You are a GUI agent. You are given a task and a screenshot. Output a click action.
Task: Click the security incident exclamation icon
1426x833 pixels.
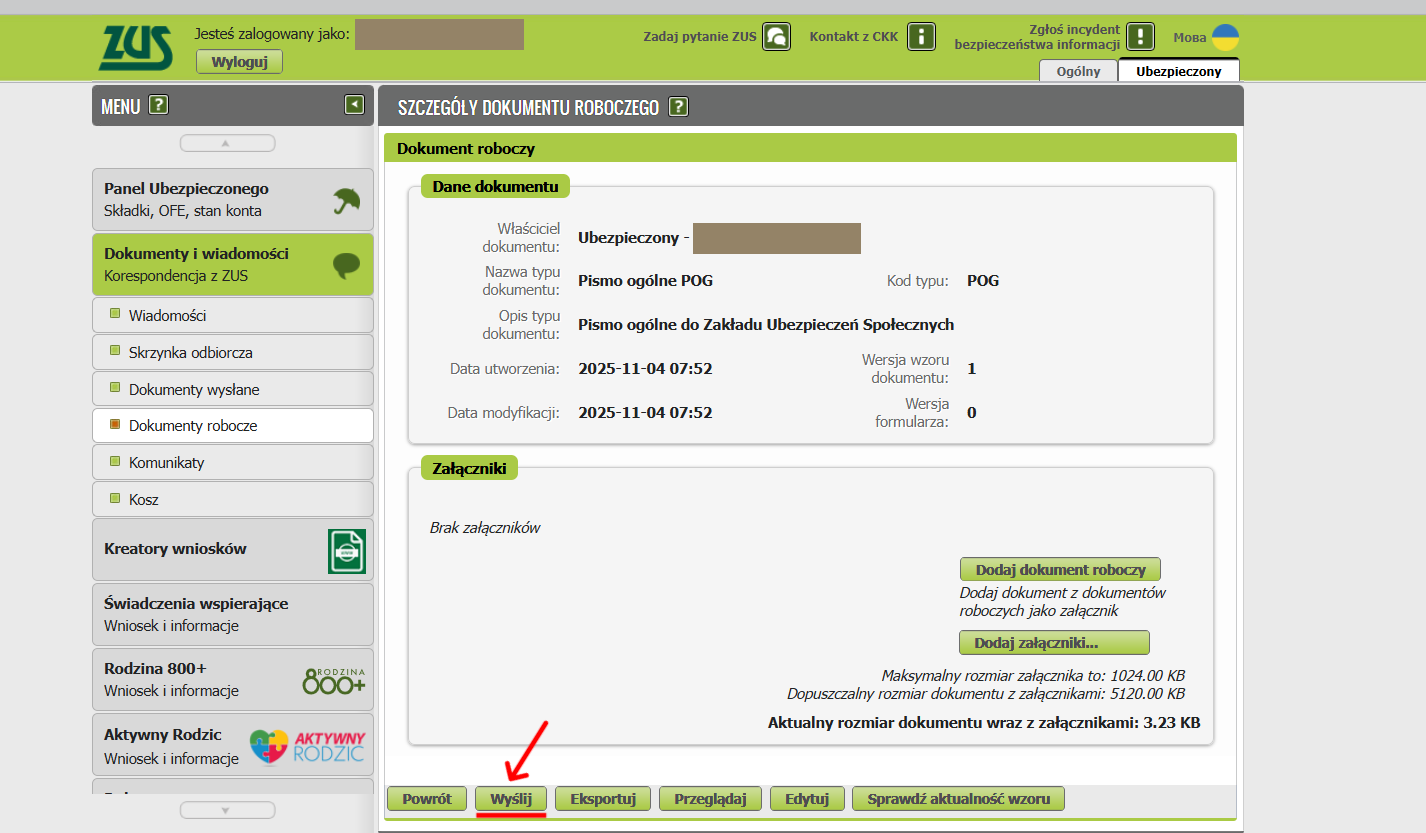[1140, 38]
